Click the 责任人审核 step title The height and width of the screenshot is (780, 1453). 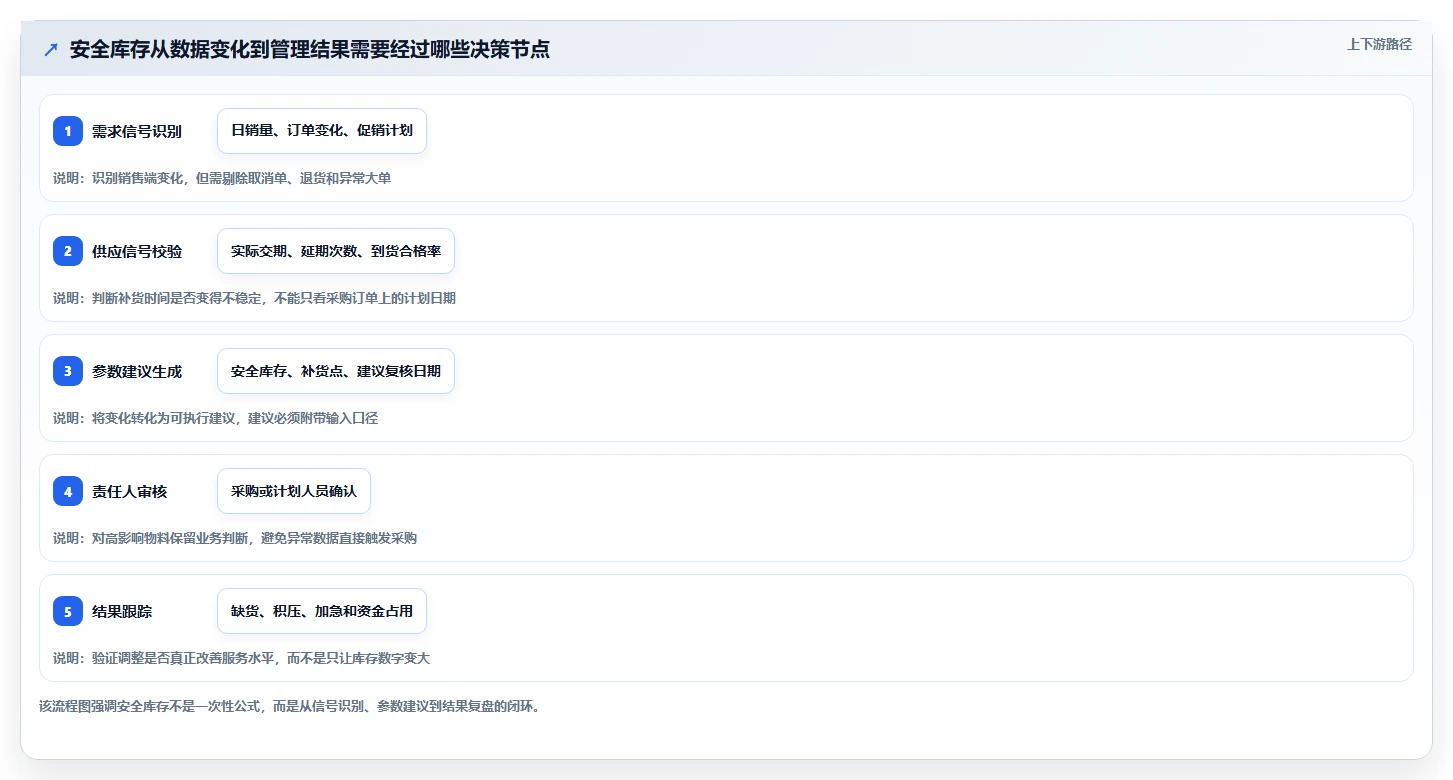coord(130,491)
